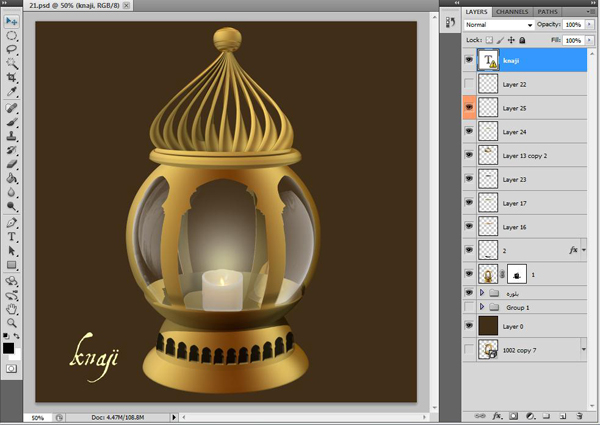This screenshot has height=425, width=600.
Task: Select the Crop tool
Action: (12, 77)
